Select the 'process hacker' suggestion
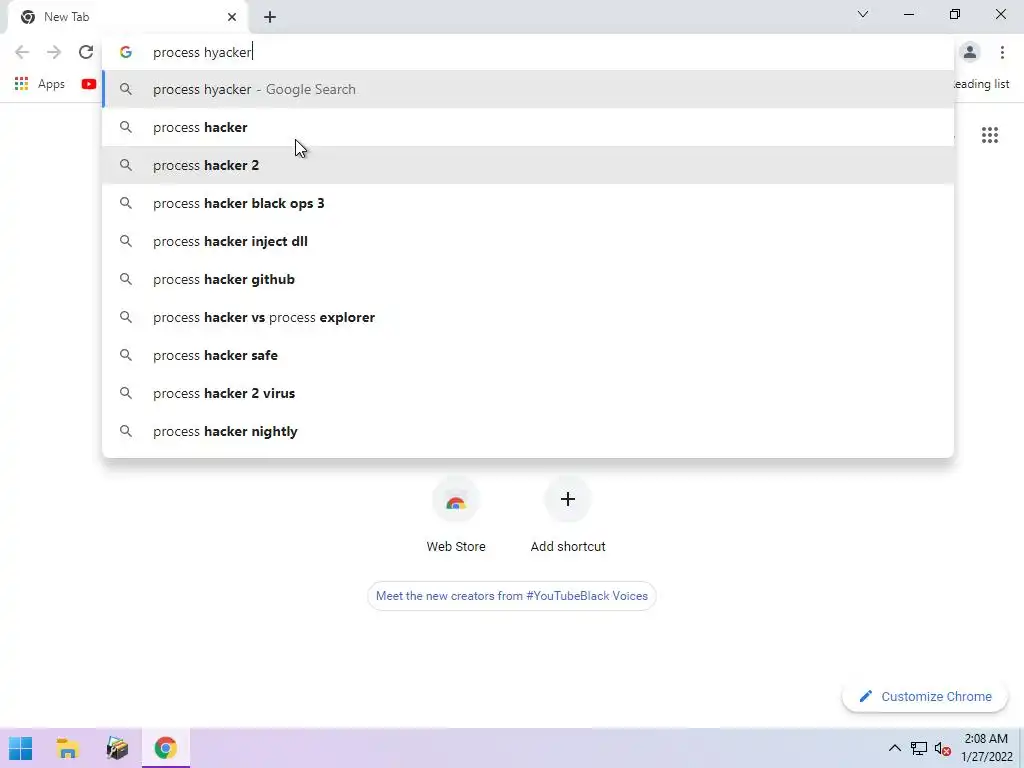Viewport: 1024px width, 768px height. tap(528, 127)
